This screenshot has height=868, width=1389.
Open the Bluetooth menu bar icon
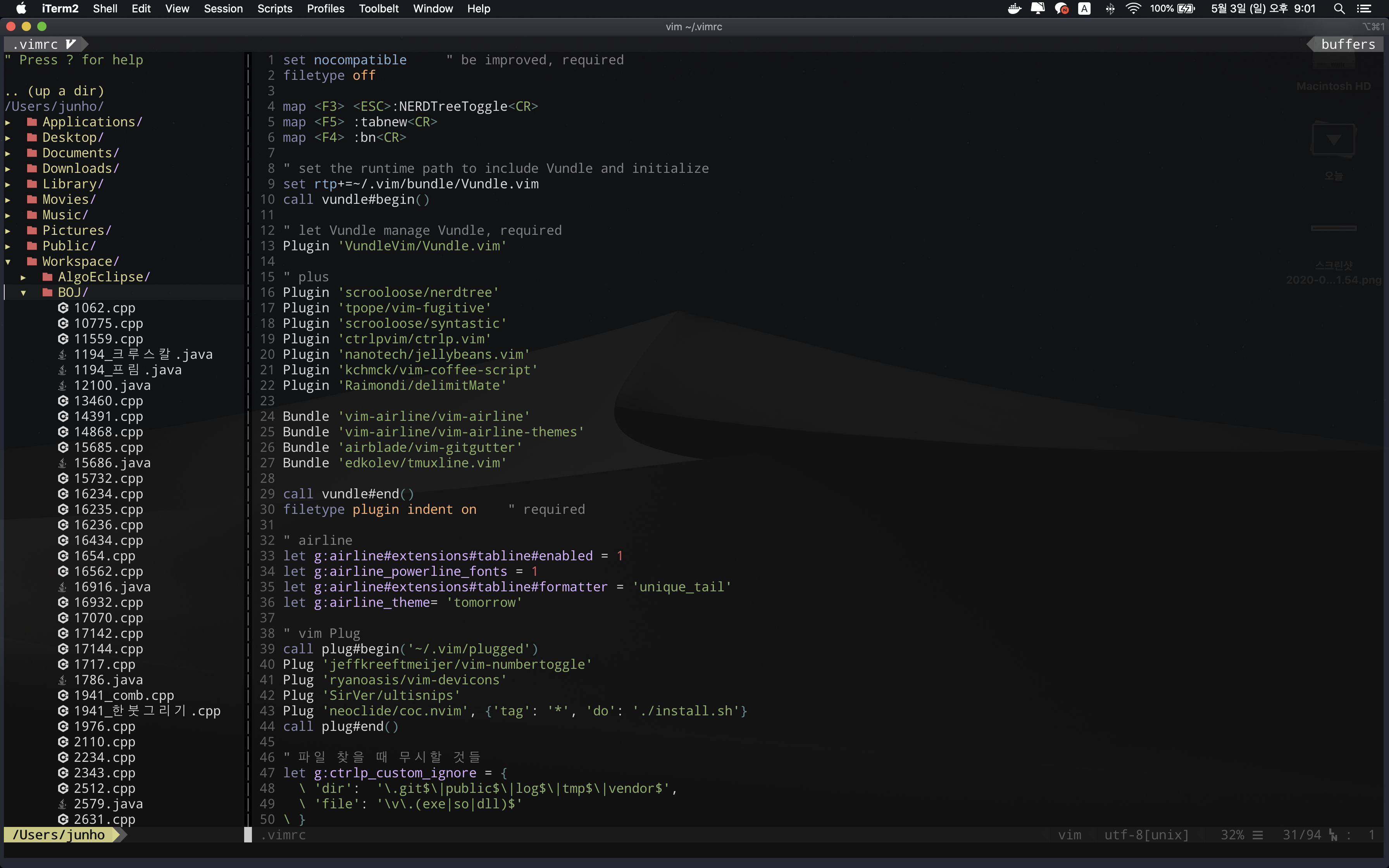pos(1110,9)
